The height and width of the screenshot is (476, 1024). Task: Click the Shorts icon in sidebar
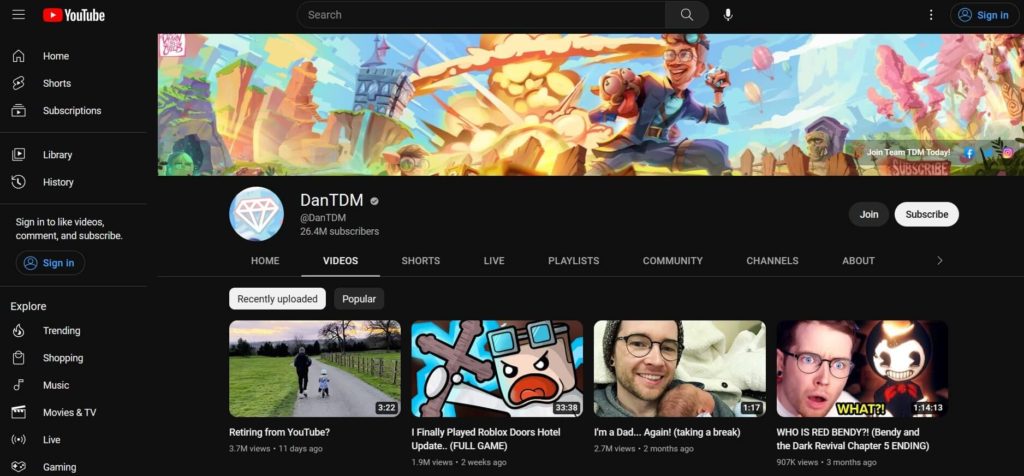pos(18,84)
